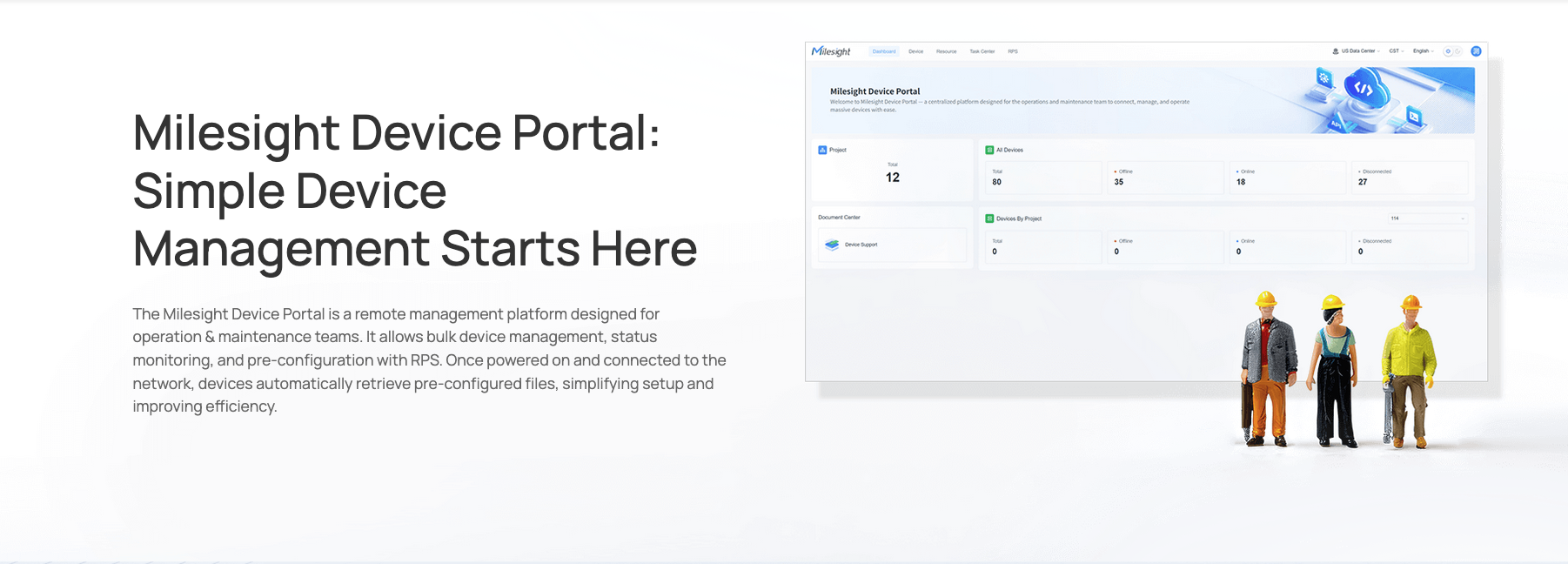The width and height of the screenshot is (1568, 564).
Task: Click the Offline devices card showing 35
Action: (1163, 178)
